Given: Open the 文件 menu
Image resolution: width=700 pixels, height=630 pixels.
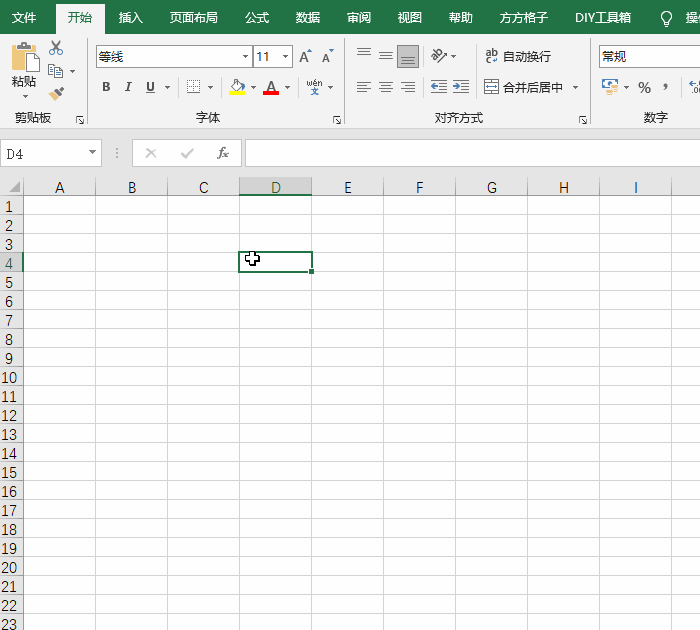Looking at the screenshot, I should tap(24, 18).
